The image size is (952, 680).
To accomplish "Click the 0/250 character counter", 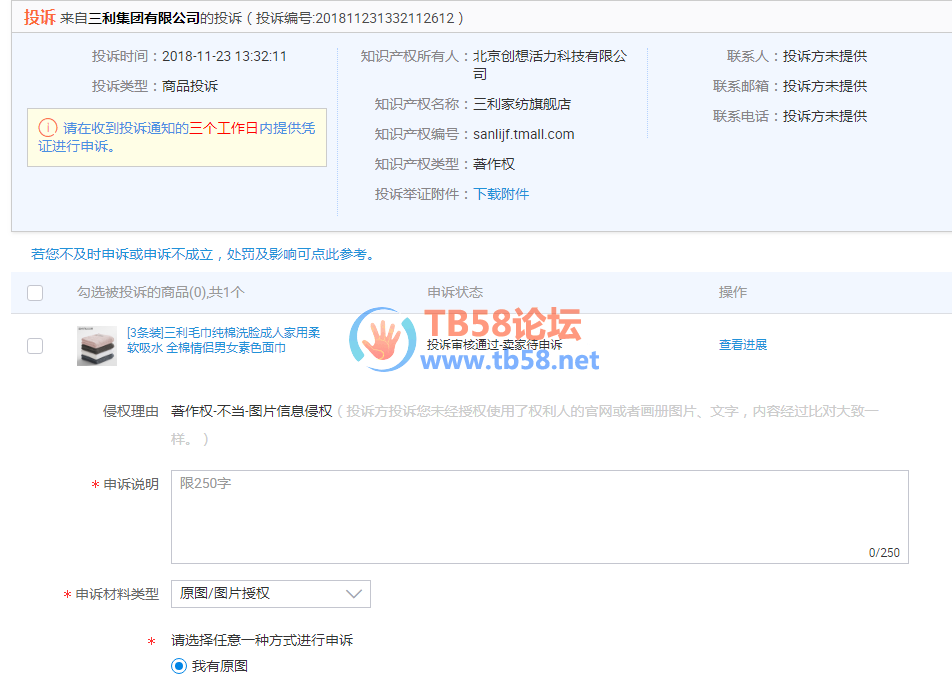I will point(884,552).
